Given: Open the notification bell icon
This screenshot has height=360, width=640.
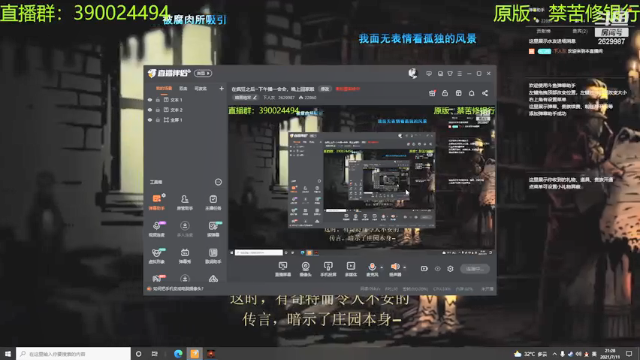Looking at the screenshot, I should point(471,93).
